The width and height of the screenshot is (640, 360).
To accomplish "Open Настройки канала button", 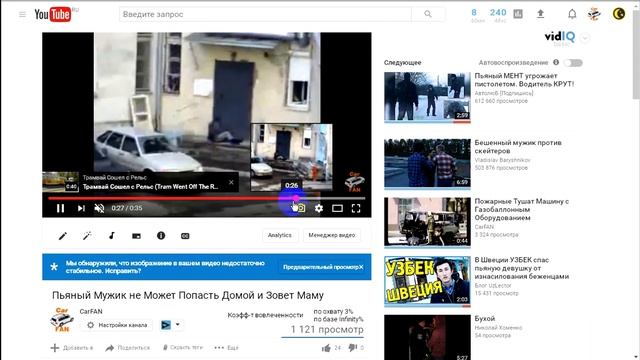I will 117,325.
